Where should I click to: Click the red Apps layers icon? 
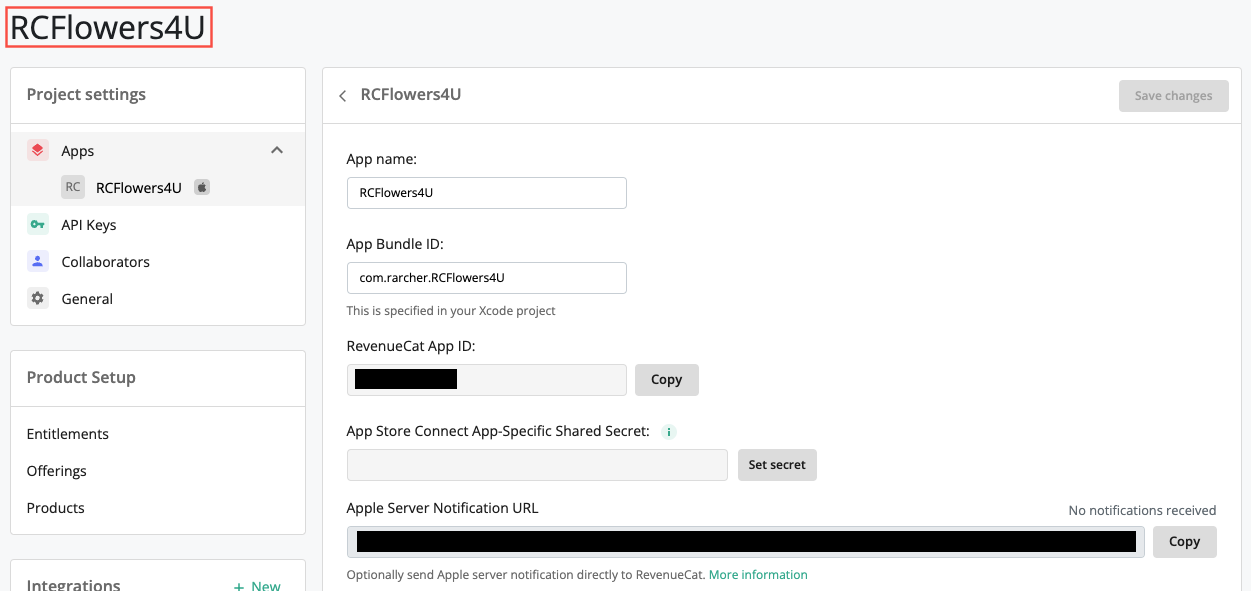click(37, 150)
